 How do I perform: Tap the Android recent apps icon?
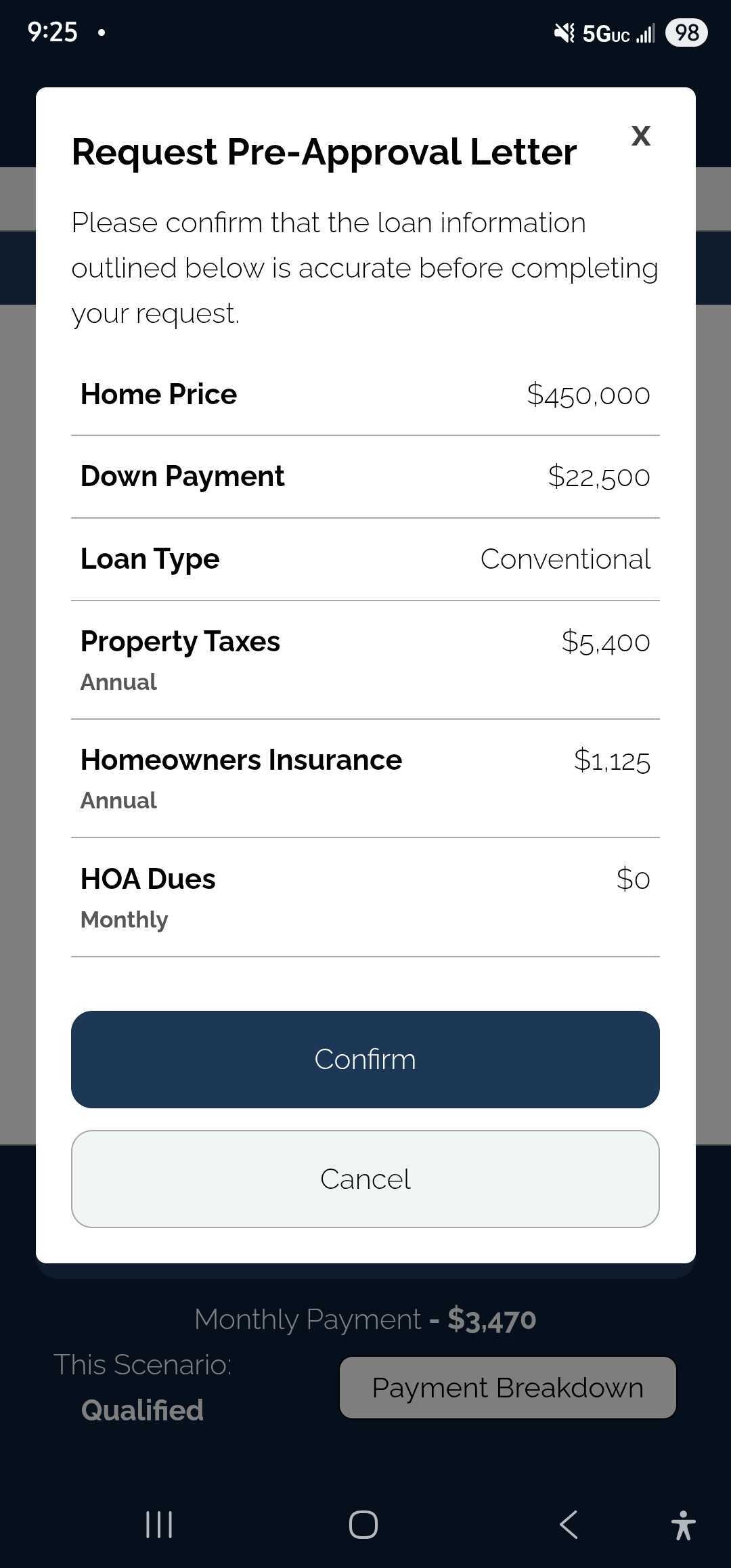tap(160, 1525)
